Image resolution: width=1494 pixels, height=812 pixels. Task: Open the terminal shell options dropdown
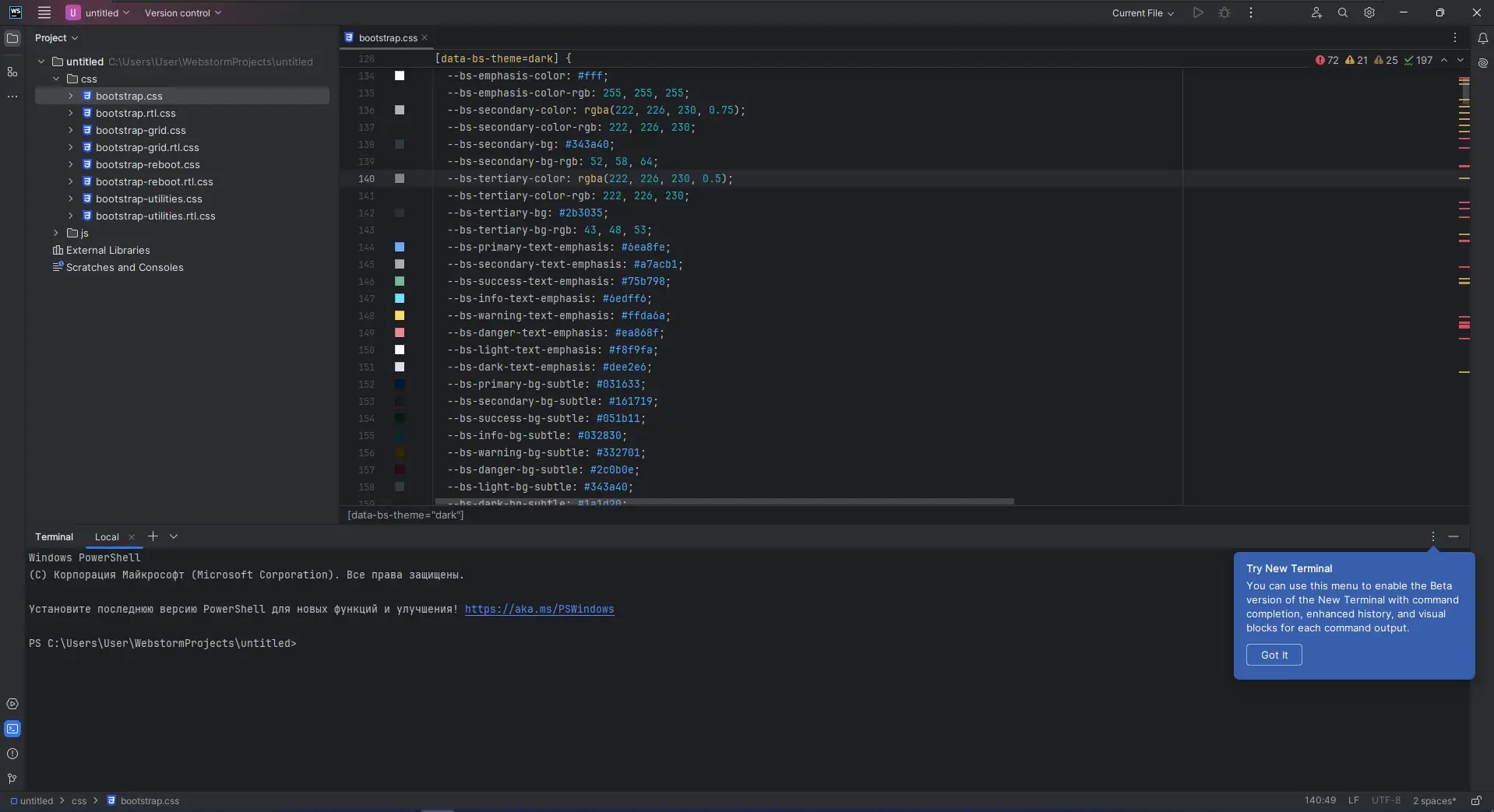174,536
